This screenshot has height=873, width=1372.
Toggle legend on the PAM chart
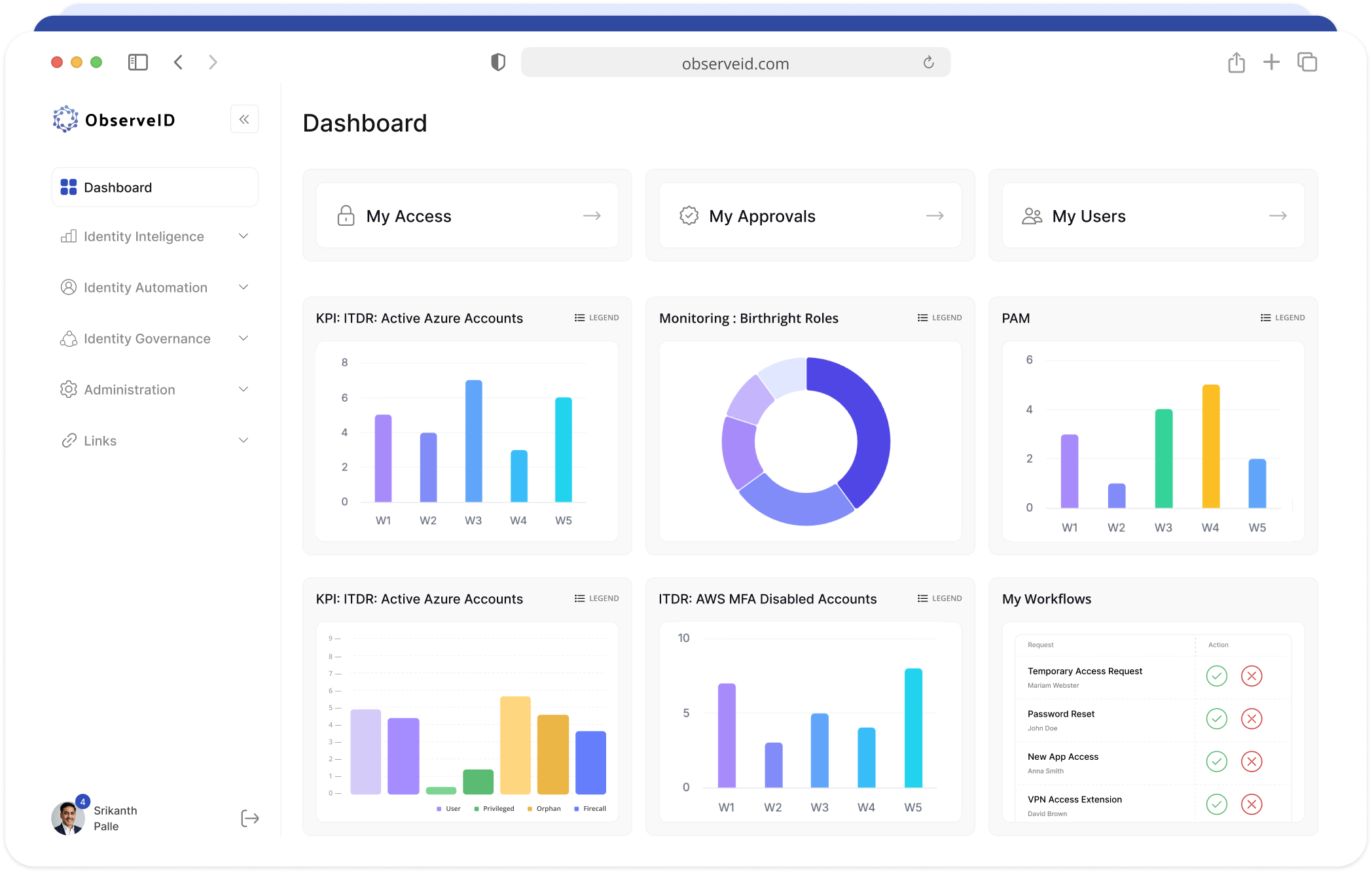pos(1282,317)
